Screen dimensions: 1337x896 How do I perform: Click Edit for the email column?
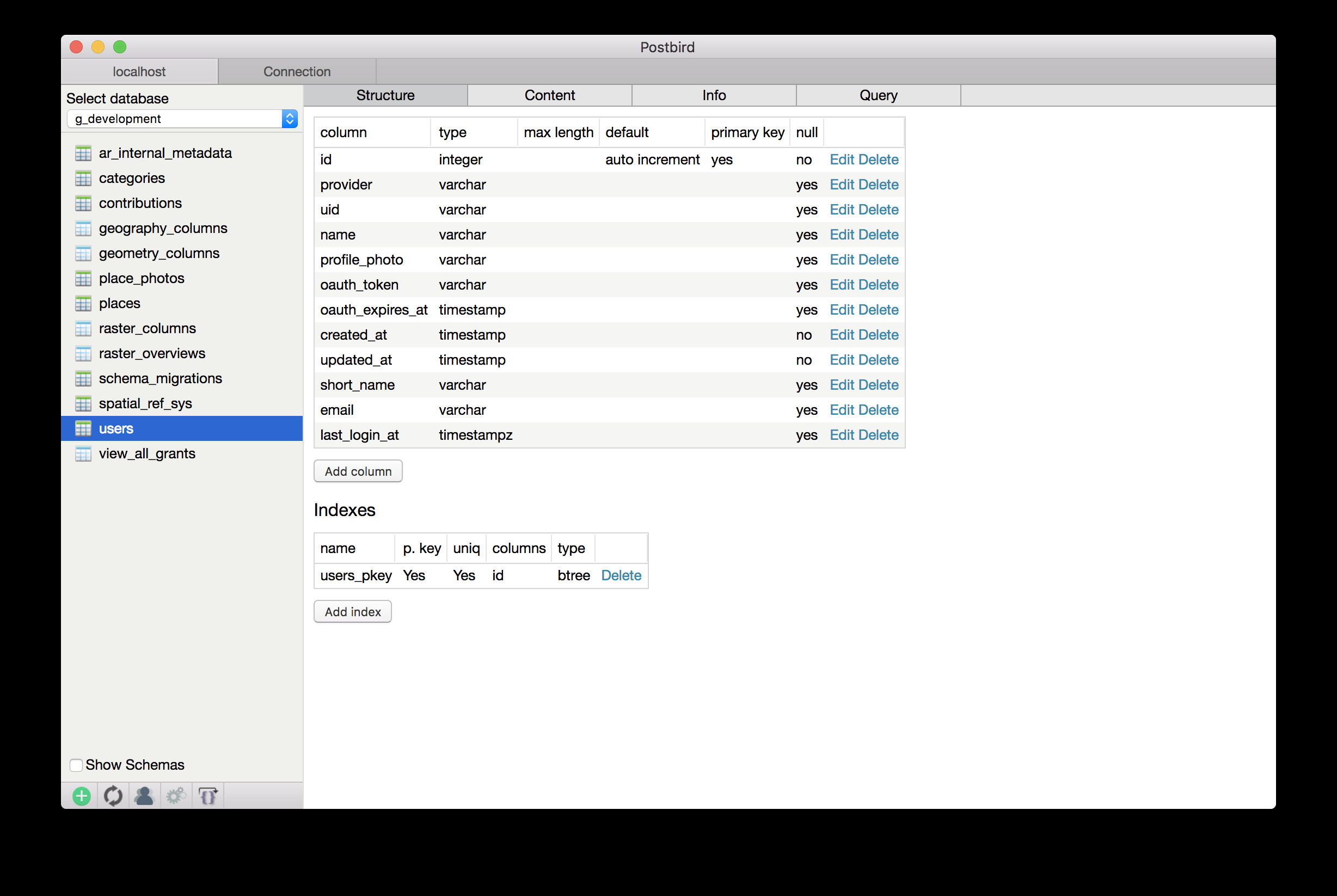coord(842,410)
